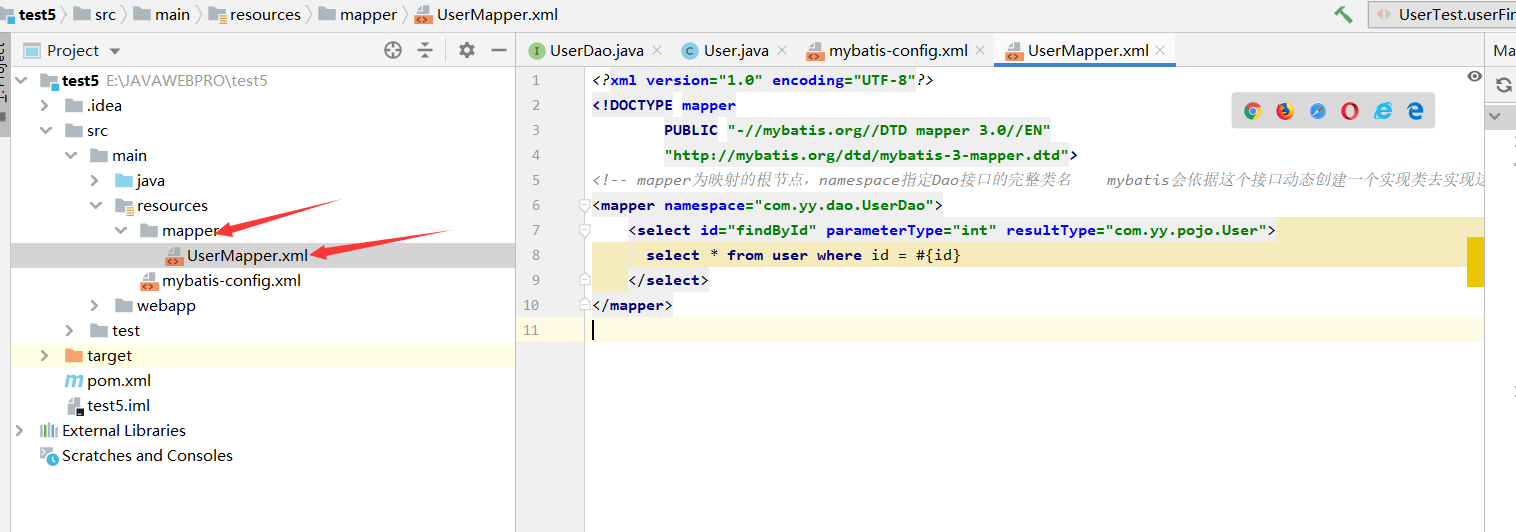Screen dimensions: 1516x532
Task: Open the UserTest.userFir run configuration dropdown
Action: pos(1442,14)
